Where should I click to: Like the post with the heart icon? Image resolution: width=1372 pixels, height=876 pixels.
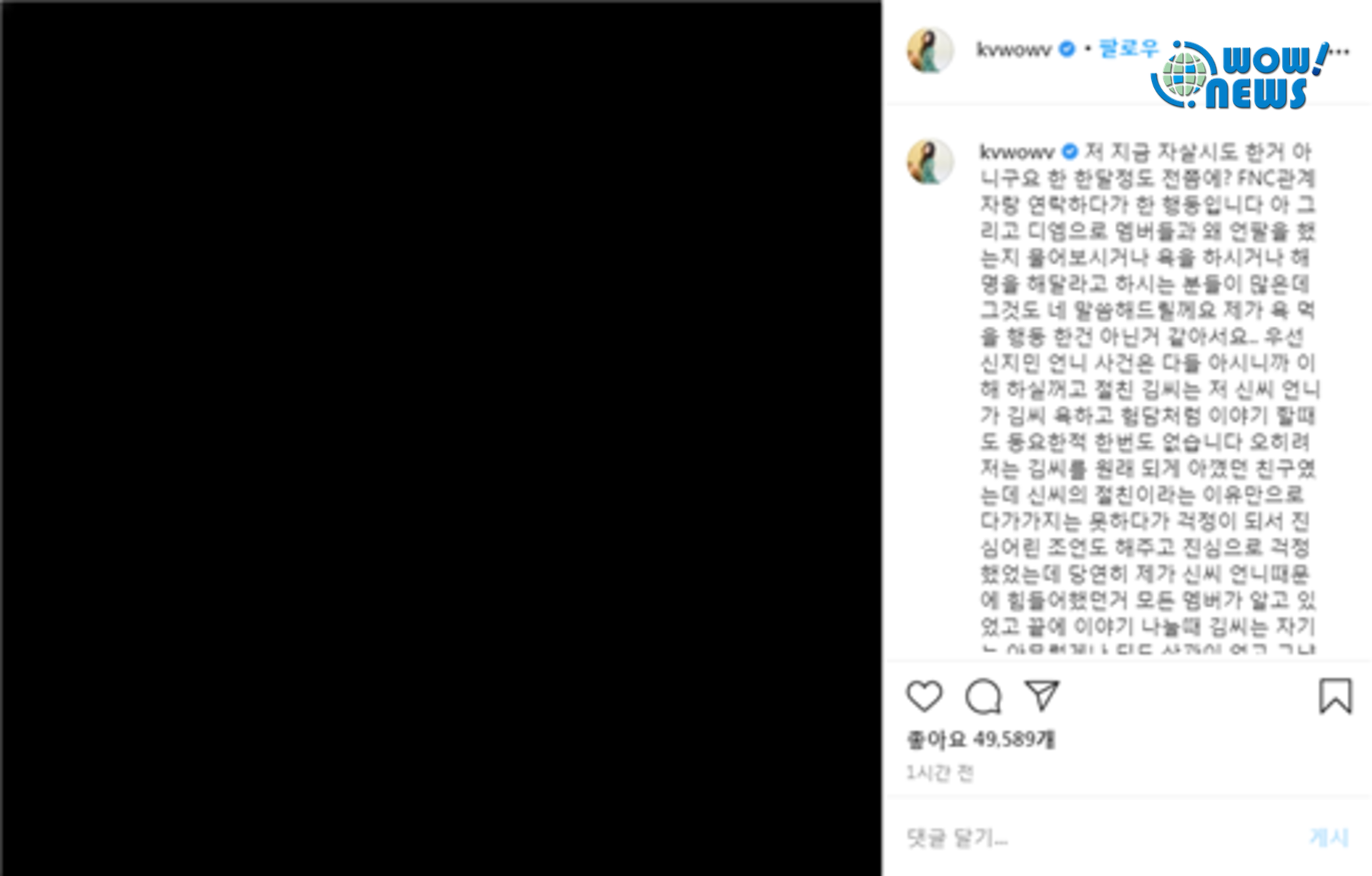(925, 696)
